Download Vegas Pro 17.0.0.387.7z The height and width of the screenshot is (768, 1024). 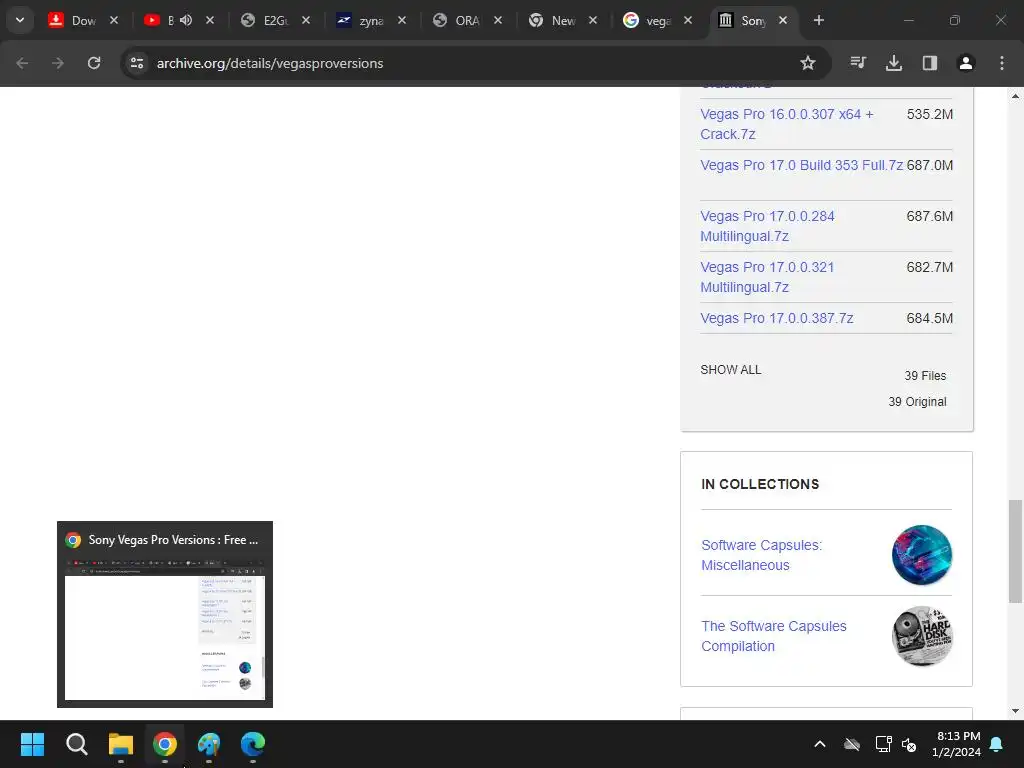point(776,318)
